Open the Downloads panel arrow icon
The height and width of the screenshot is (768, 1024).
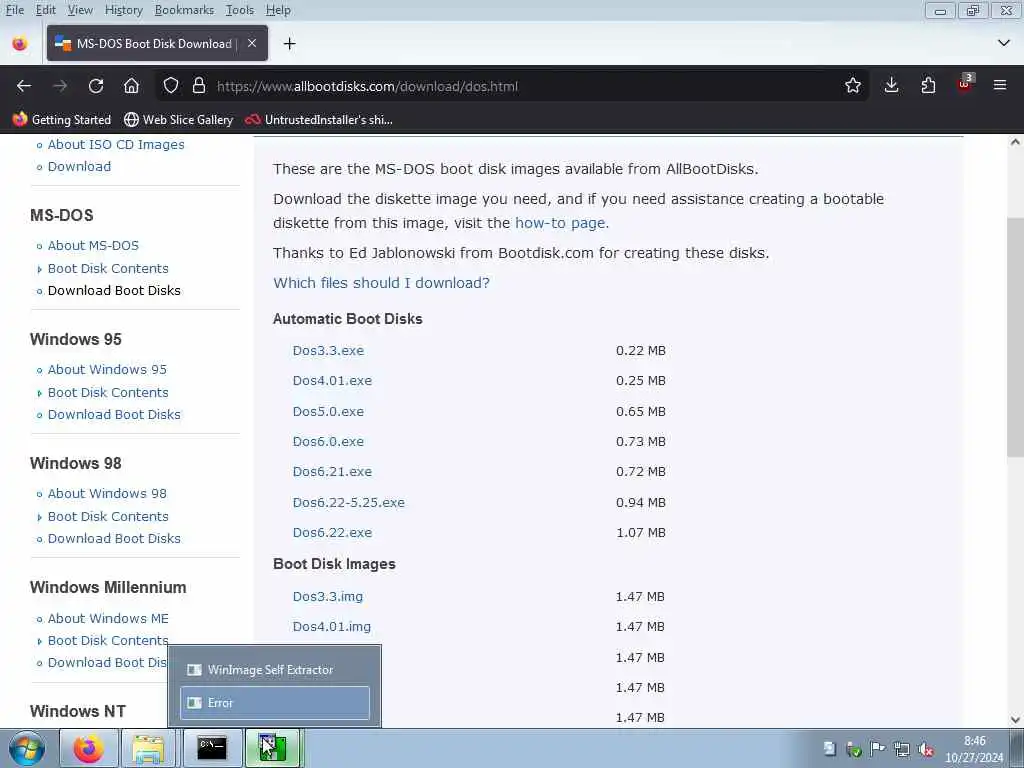(891, 86)
